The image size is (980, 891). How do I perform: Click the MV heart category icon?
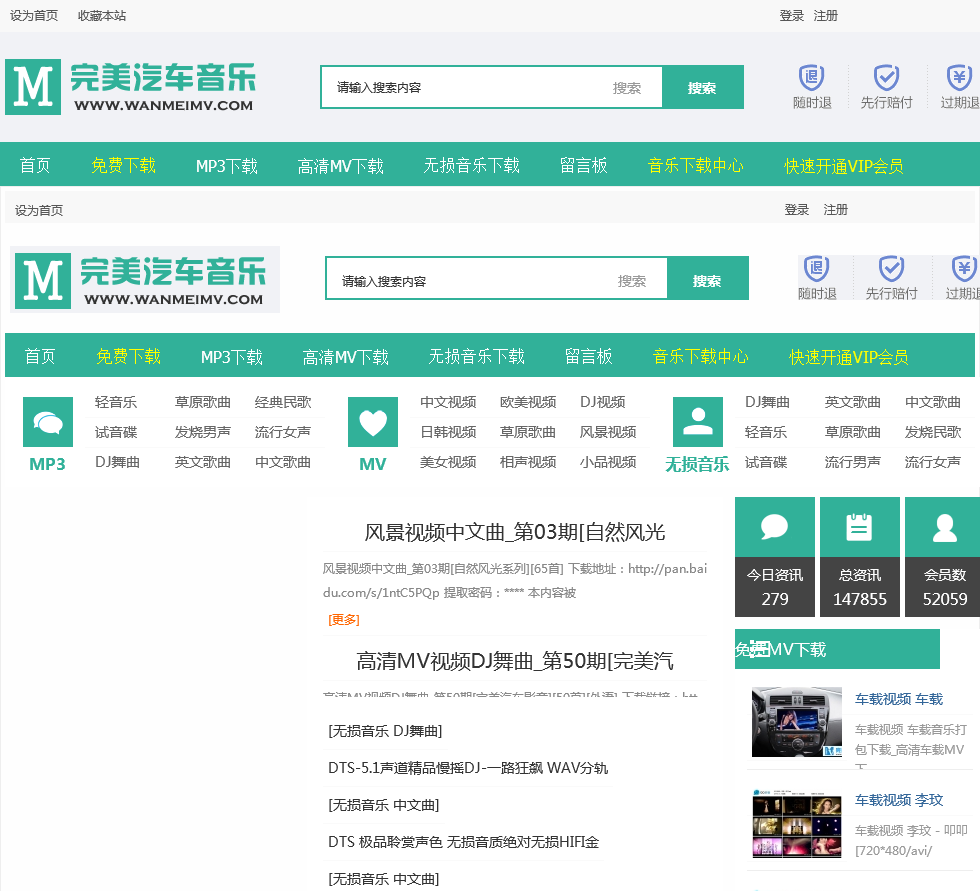[x=373, y=422]
